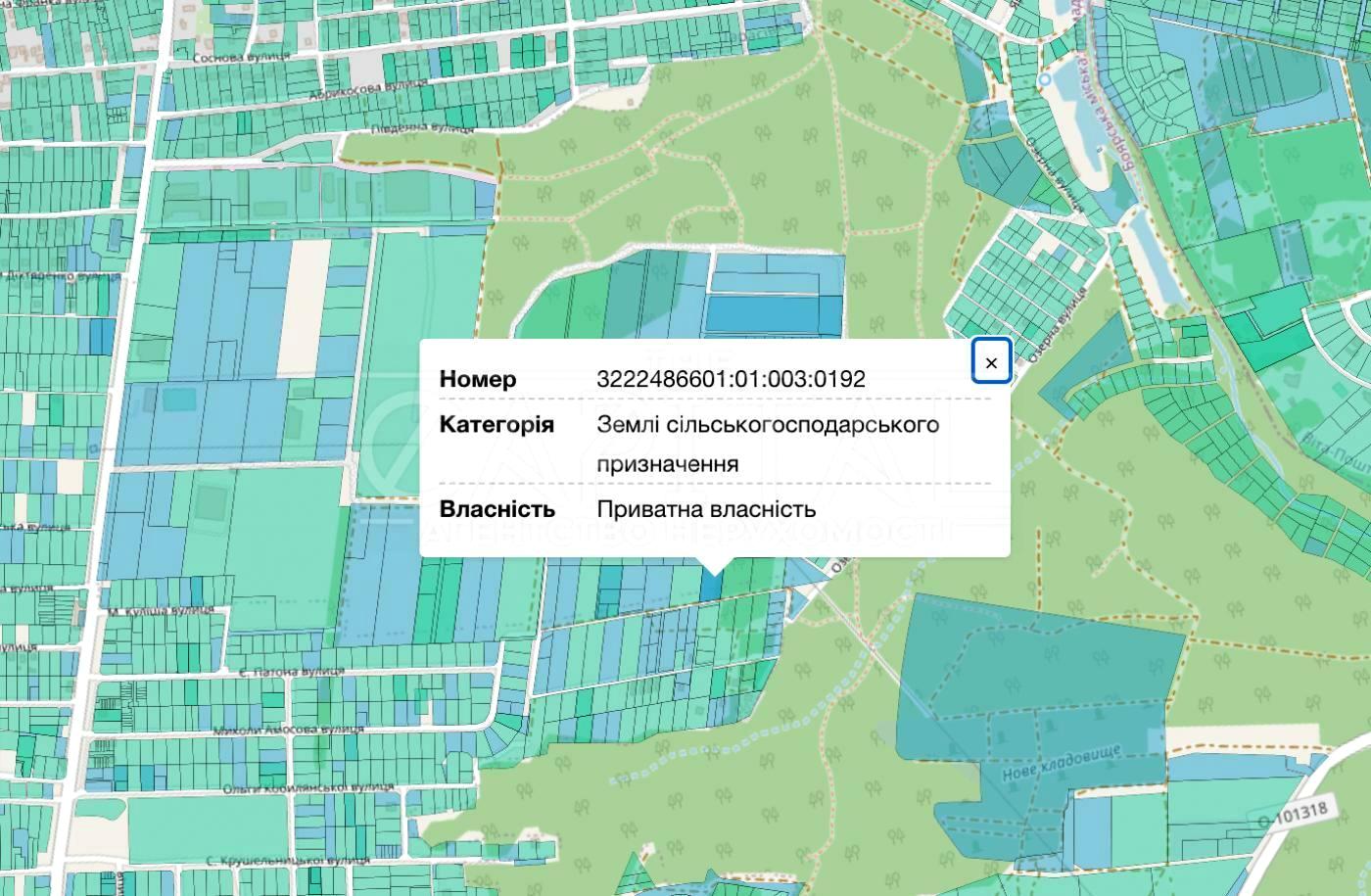The image size is (1371, 896).
Task: Click the cadastral number 3222486601:01:003:0192
Action: (731, 379)
